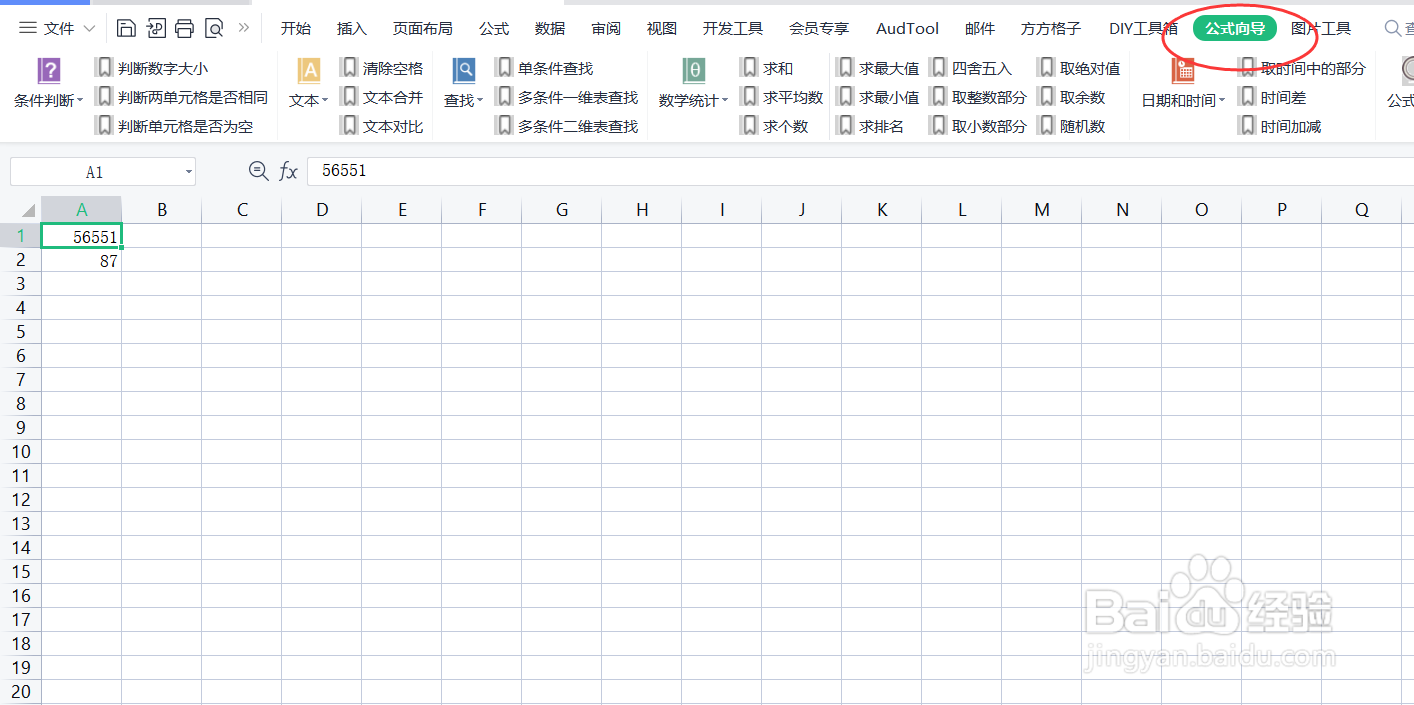Viewport: 1414px width, 705px height.
Task: Click 求和
Action: [767, 68]
